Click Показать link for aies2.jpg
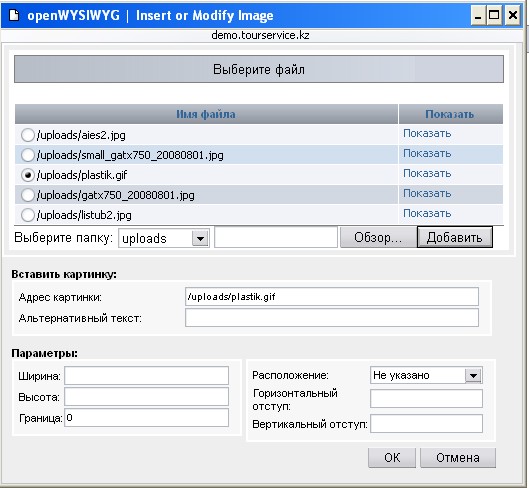This screenshot has height=488, width=529. (x=427, y=133)
